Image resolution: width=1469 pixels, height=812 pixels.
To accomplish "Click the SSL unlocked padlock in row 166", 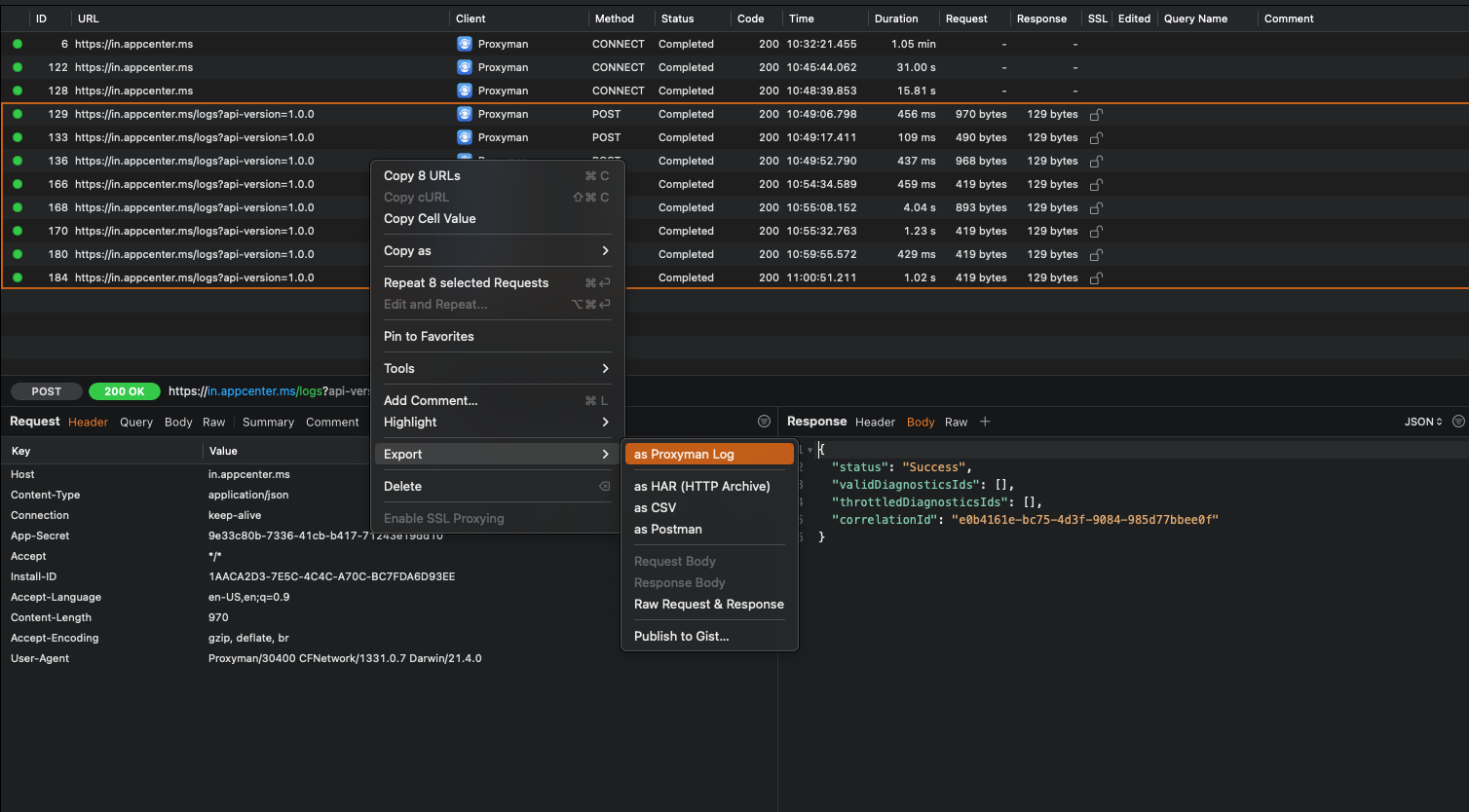I will [x=1096, y=184].
